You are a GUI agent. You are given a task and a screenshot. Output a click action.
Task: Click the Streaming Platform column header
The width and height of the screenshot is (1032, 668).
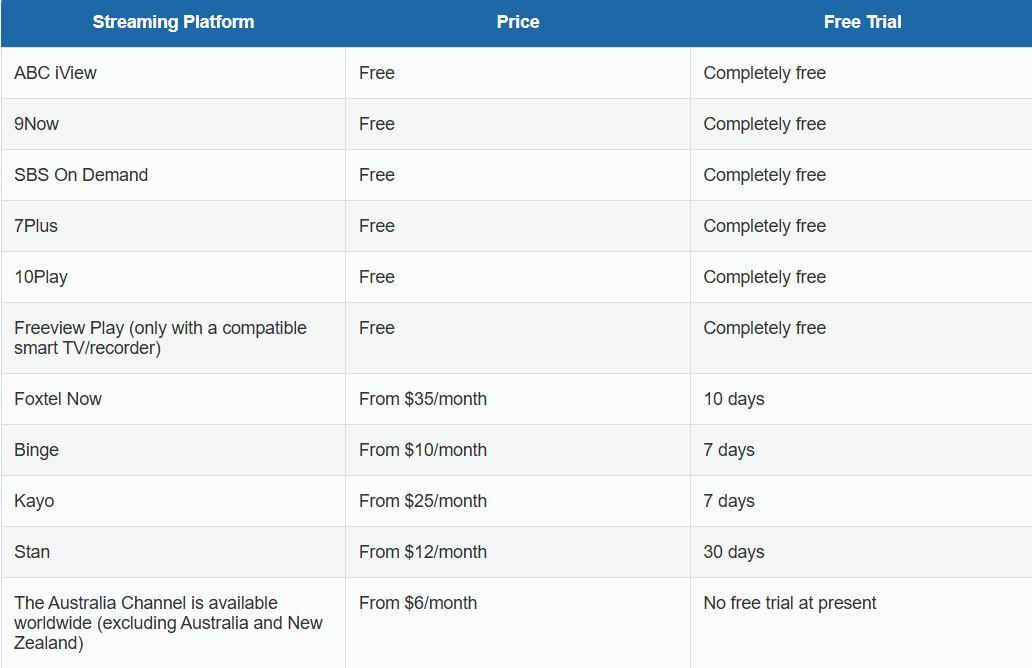click(173, 22)
